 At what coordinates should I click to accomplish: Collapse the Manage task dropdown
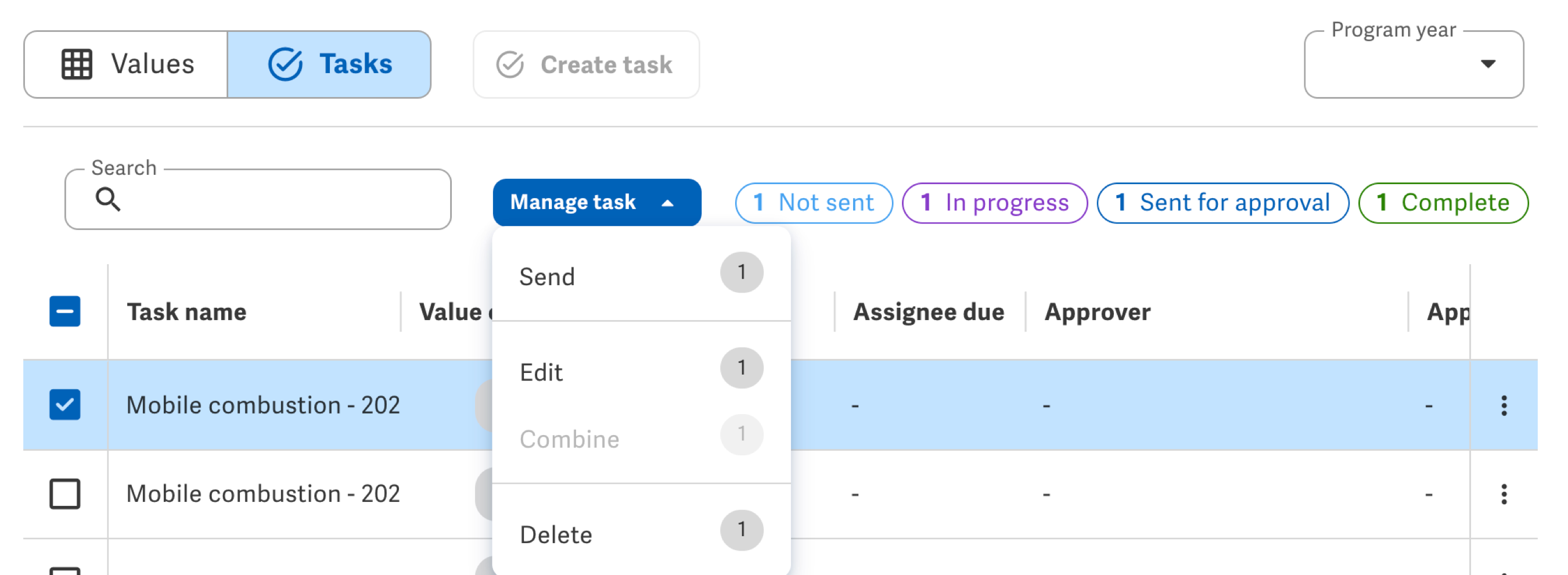(596, 202)
